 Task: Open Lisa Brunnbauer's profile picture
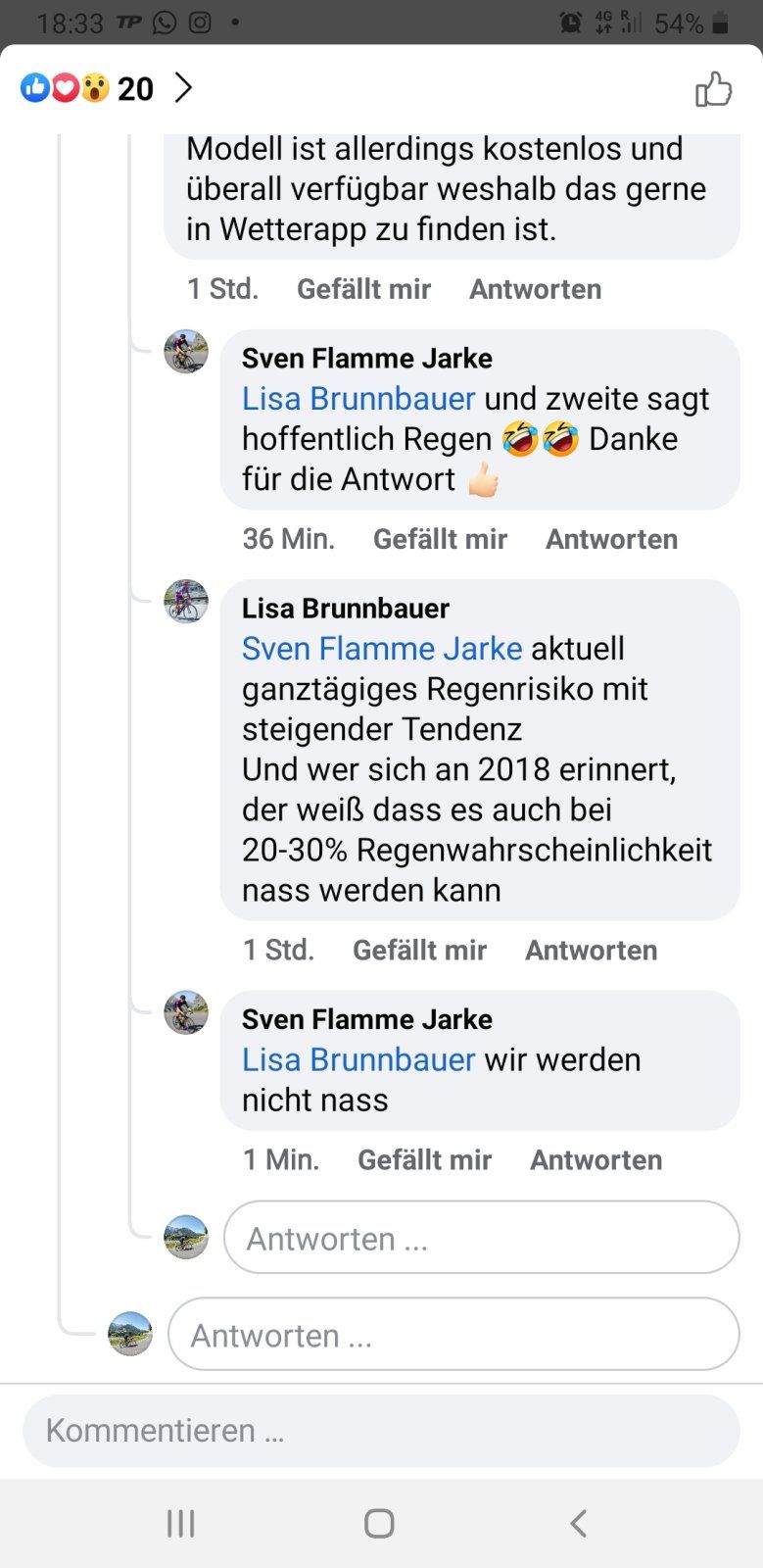click(x=186, y=602)
